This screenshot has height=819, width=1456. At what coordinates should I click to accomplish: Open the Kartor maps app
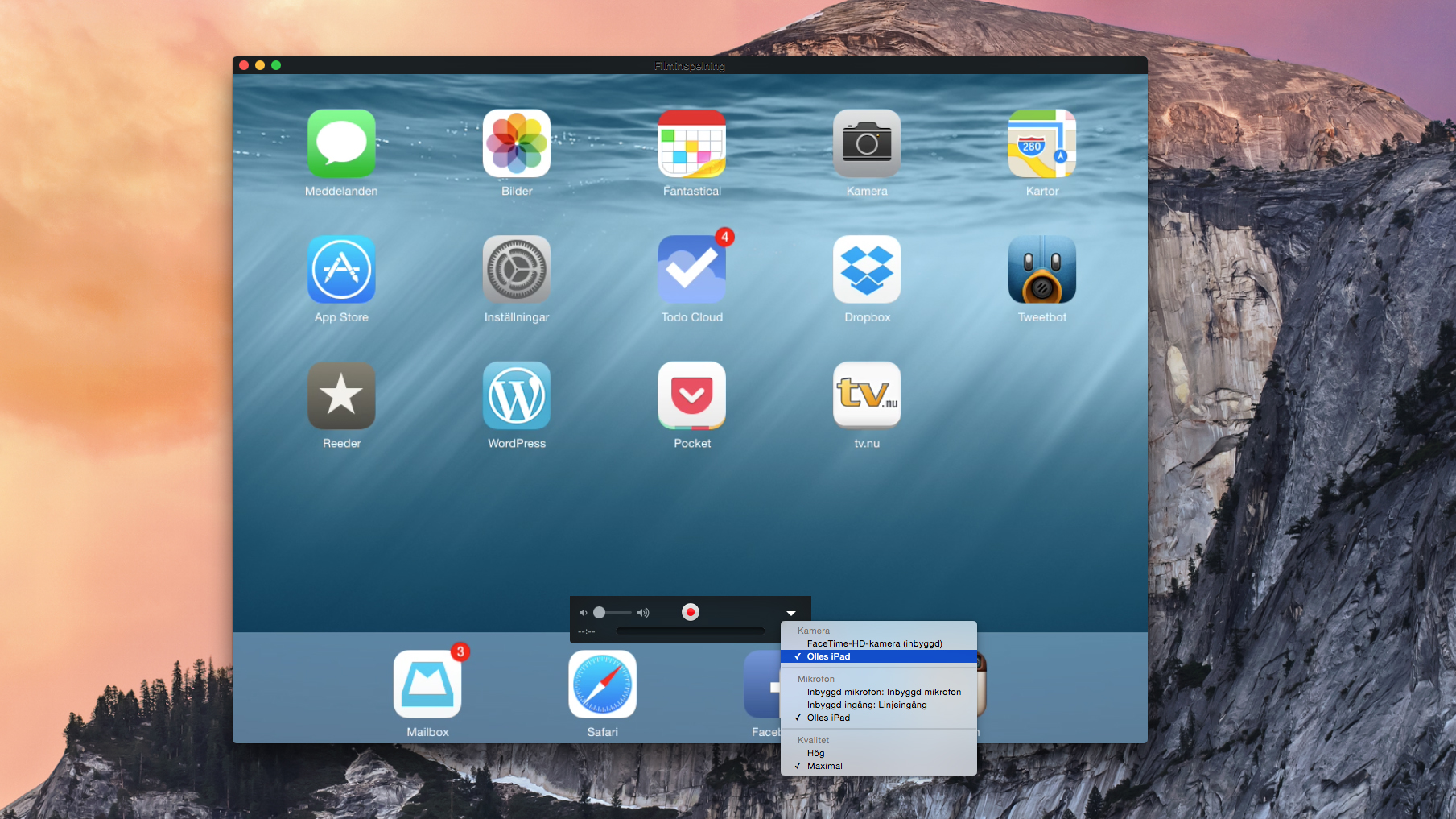(x=1042, y=143)
